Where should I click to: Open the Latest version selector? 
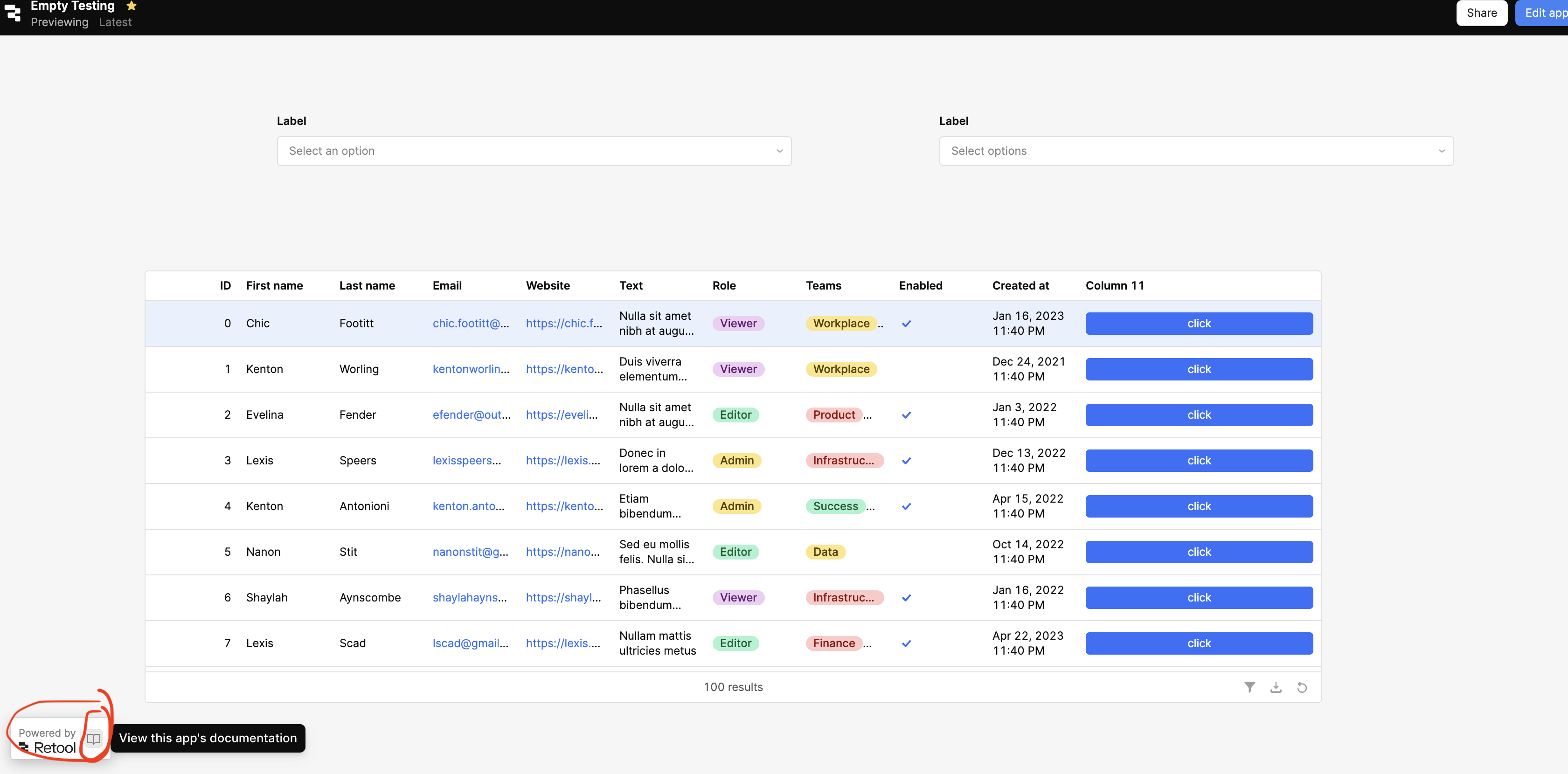coord(115,22)
